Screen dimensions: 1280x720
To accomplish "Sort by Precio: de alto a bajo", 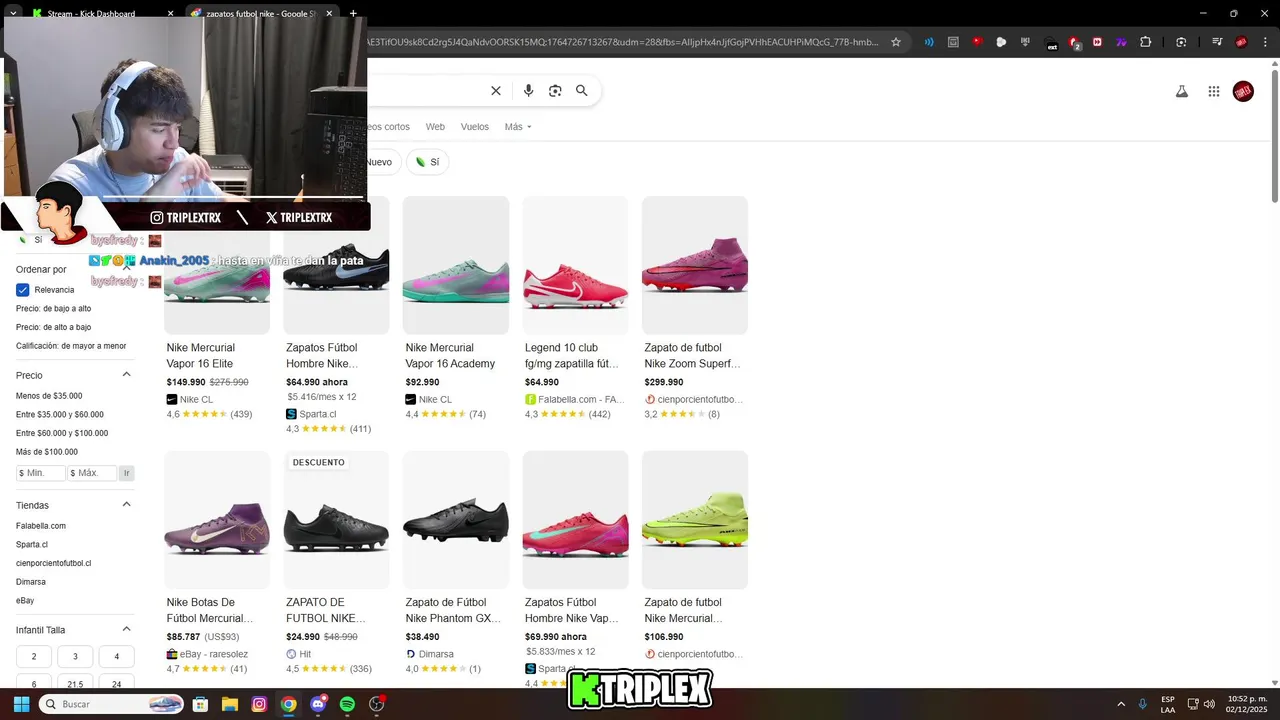I will [53, 327].
